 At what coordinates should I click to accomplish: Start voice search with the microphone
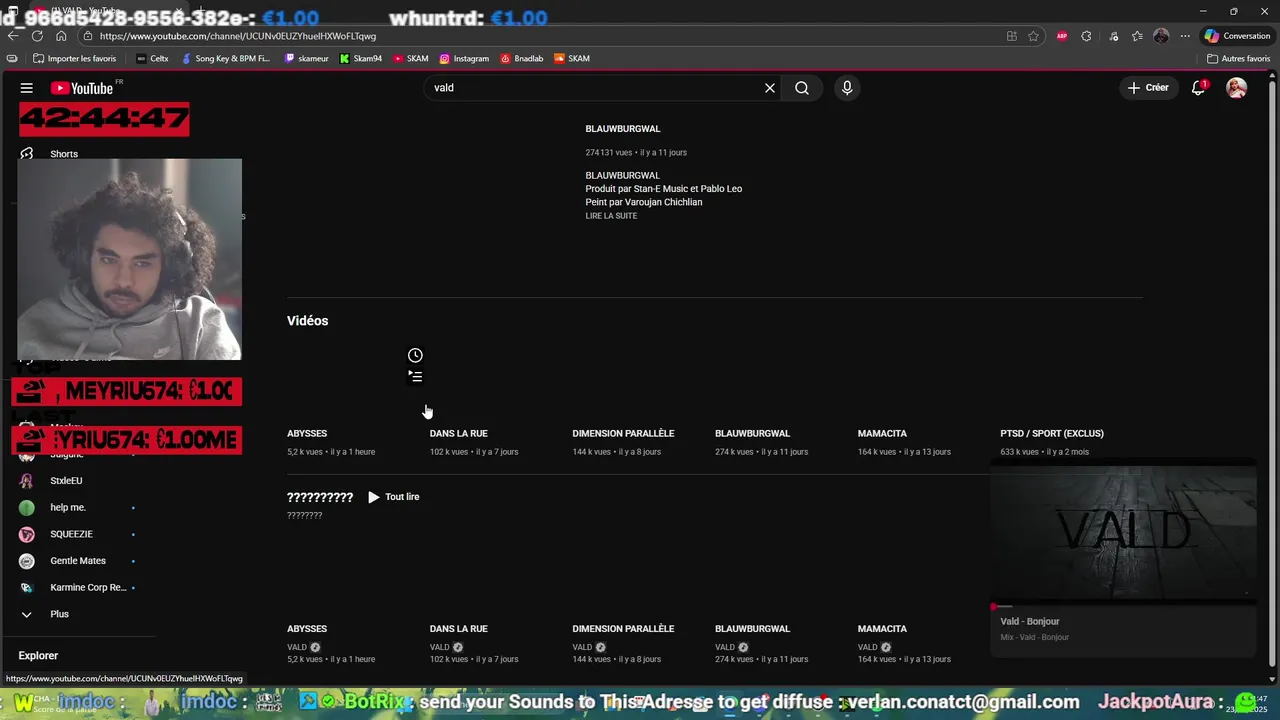tap(847, 88)
